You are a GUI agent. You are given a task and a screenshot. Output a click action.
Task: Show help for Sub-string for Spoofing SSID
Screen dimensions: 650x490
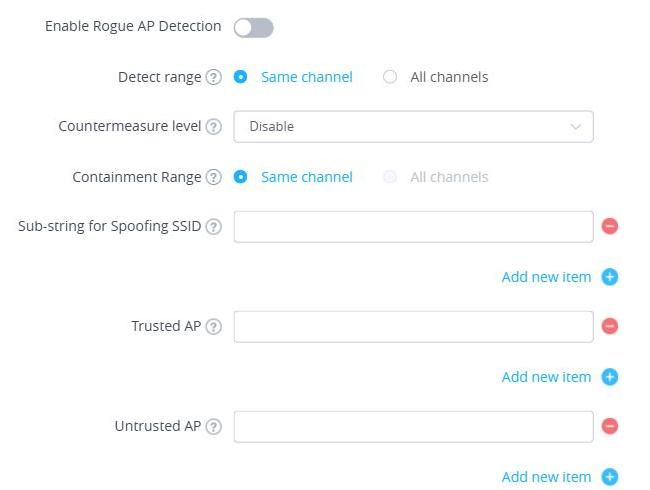pyautogui.click(x=213, y=227)
